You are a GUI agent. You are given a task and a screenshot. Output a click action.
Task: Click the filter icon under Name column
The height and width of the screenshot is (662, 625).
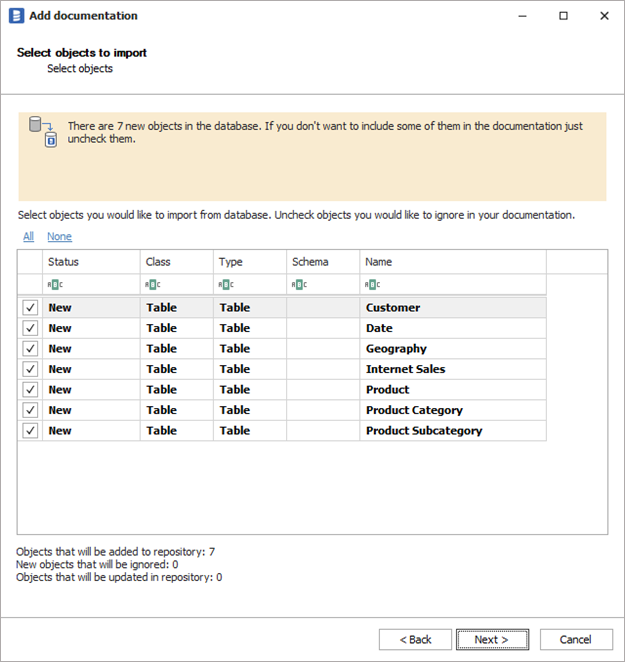click(x=373, y=285)
